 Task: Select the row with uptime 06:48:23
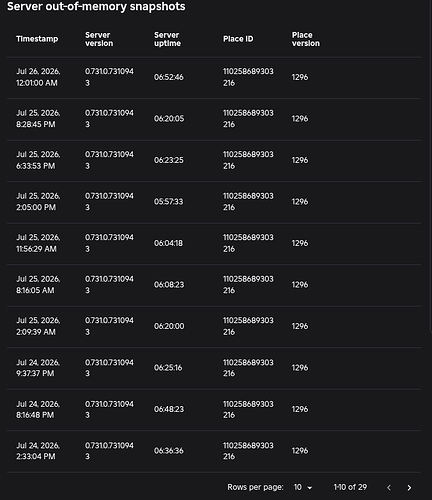coord(214,409)
